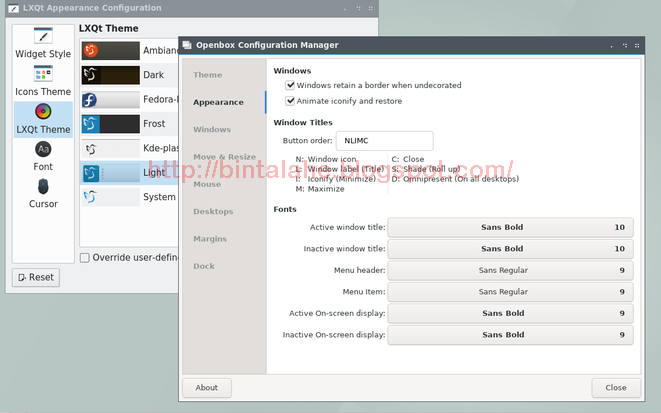This screenshot has width=661, height=413.
Task: Click 'C: Close' legend text
Action: point(408,159)
